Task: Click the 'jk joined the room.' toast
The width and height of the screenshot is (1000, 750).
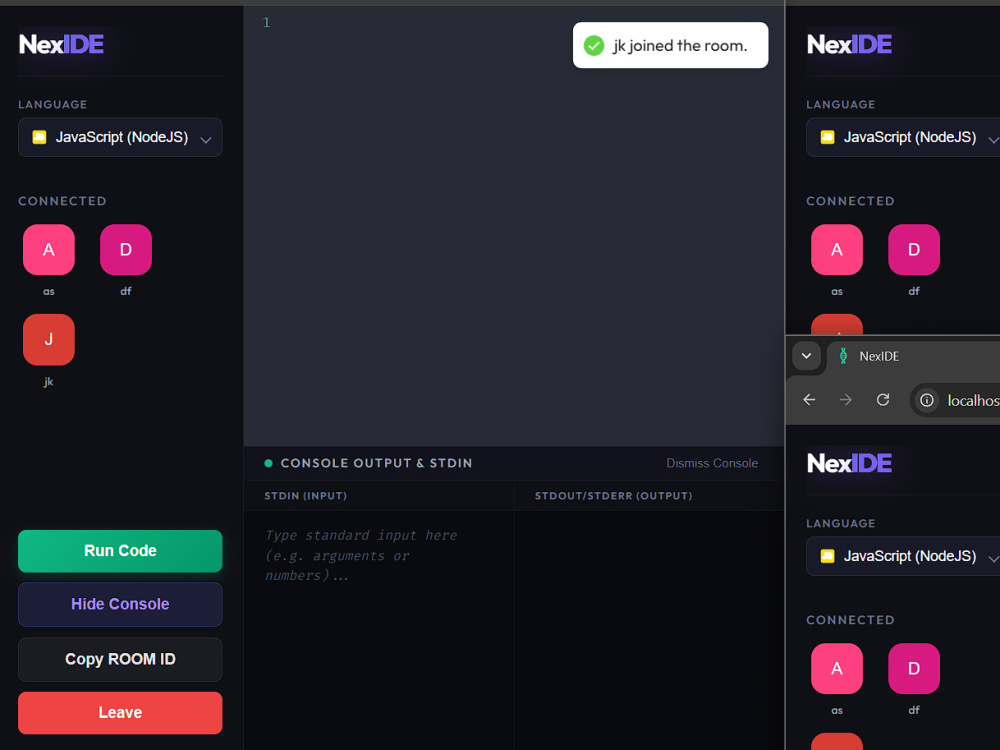Action: point(670,45)
